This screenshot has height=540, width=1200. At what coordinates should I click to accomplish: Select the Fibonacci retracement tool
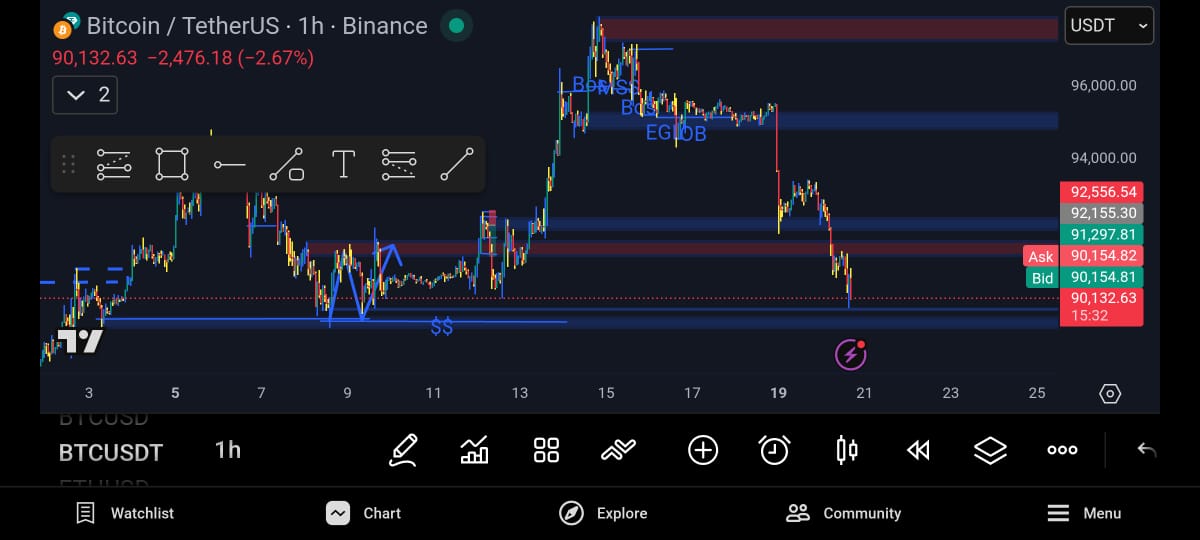pyautogui.click(x=114, y=164)
